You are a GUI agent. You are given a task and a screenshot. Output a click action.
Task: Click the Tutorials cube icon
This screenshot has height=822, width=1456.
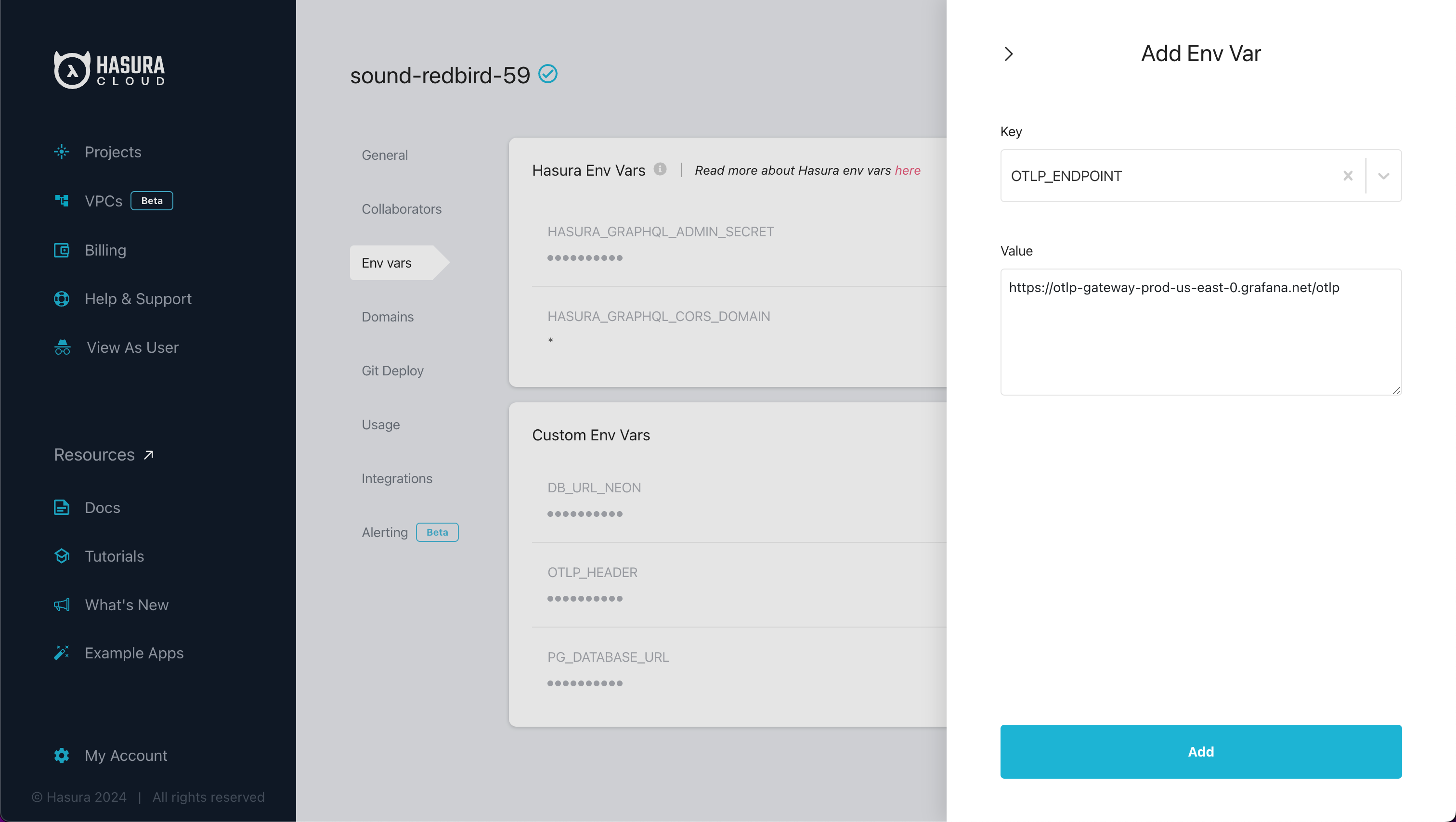61,556
